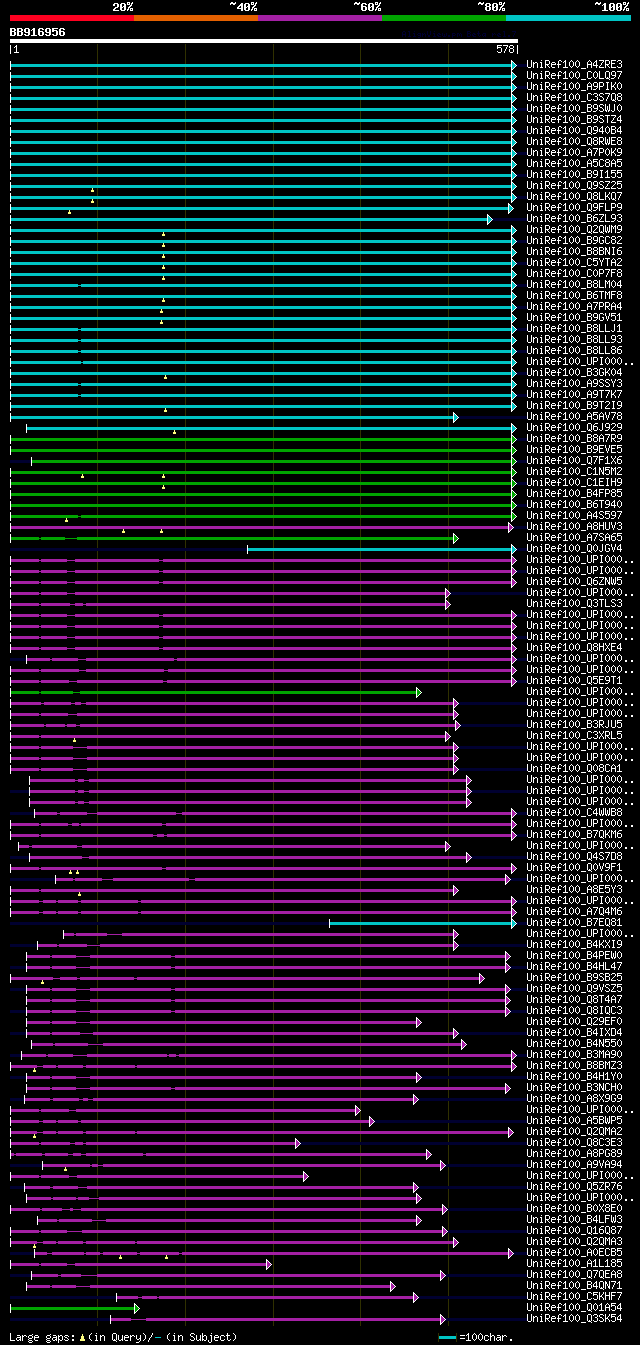Click the cyan partial alignment for UniRef100_Q0JGV4
The image size is (640, 1345).
pos(382,548)
